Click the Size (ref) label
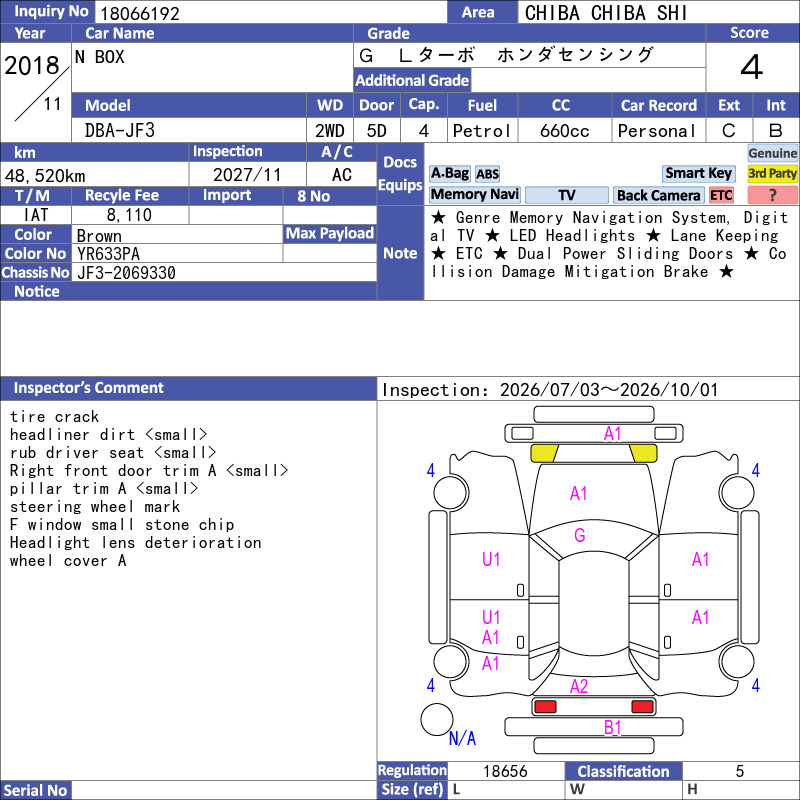The height and width of the screenshot is (800, 800). pos(412,790)
